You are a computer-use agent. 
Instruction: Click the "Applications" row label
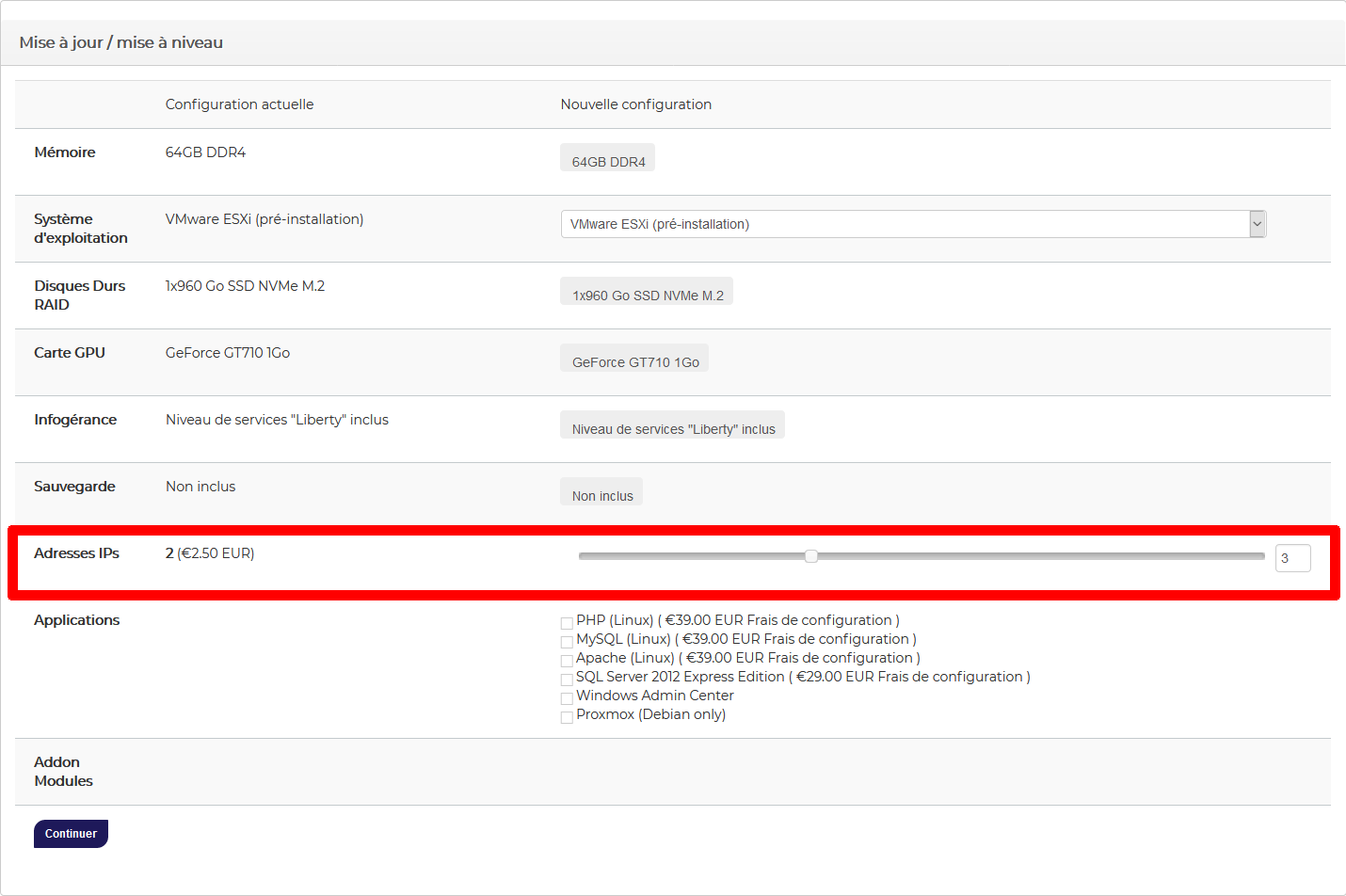(x=77, y=620)
